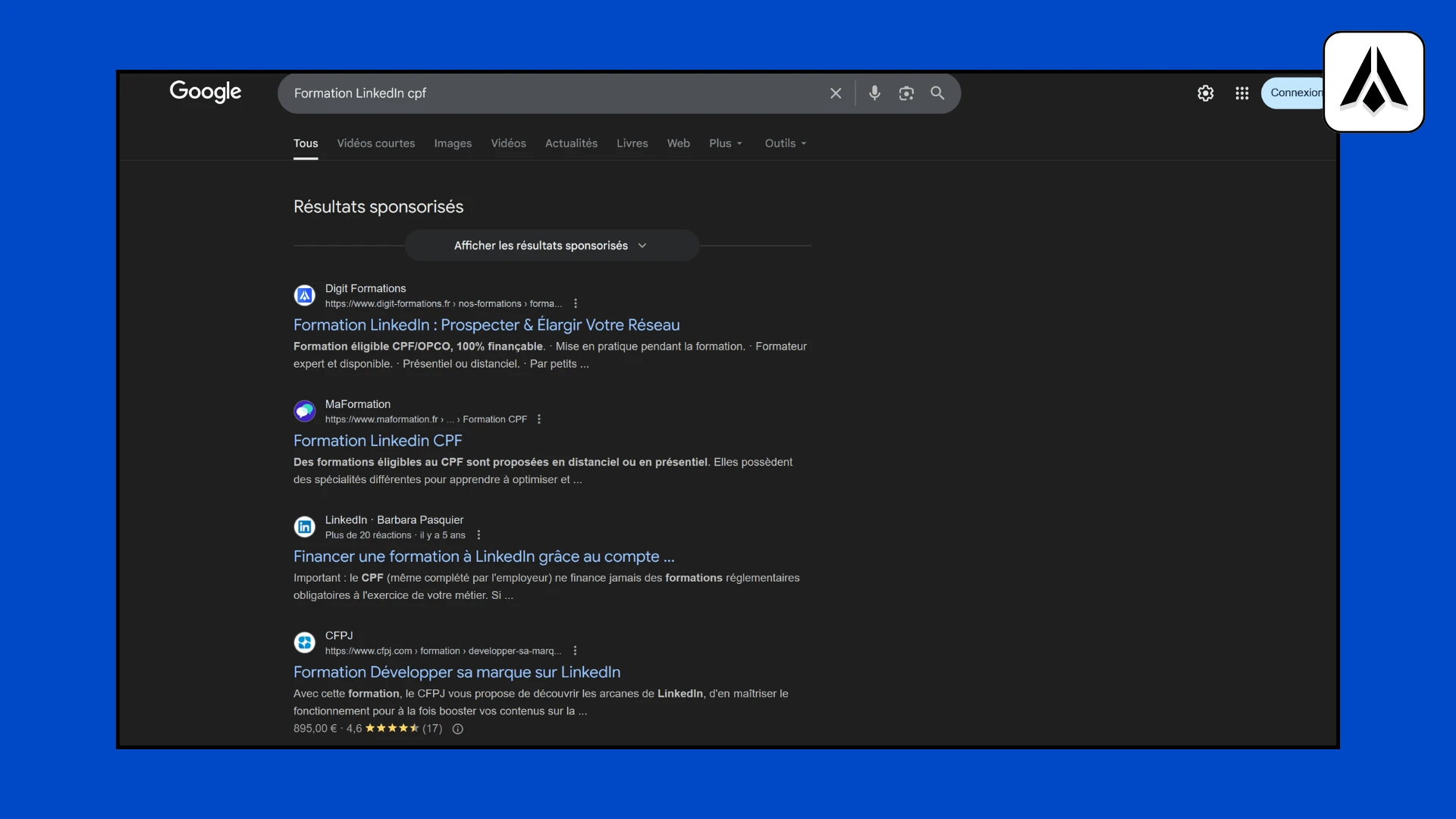
Task: Start a voice search with the microphone icon
Action: (875, 93)
